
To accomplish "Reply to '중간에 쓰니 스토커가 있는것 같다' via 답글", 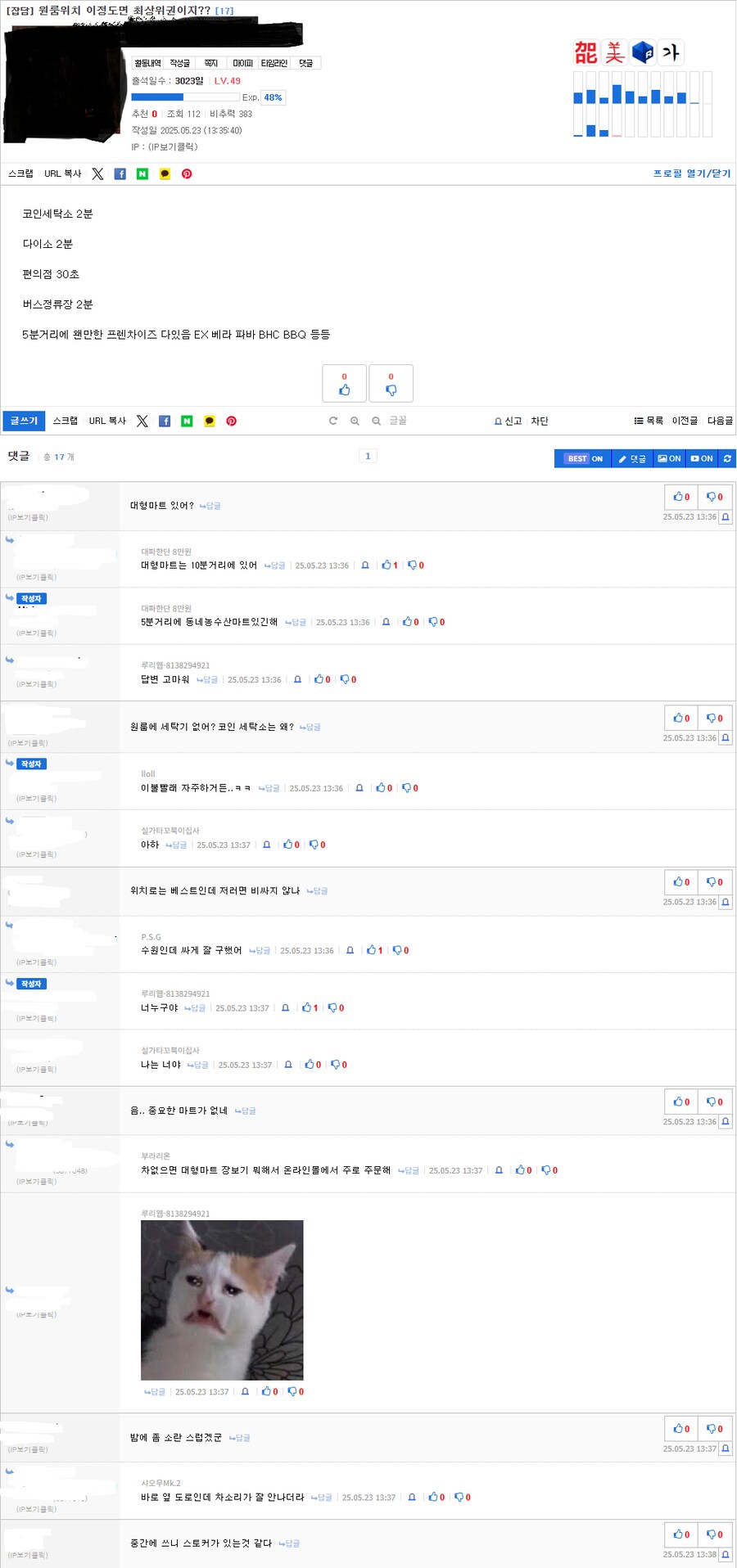I will (x=289, y=1543).
